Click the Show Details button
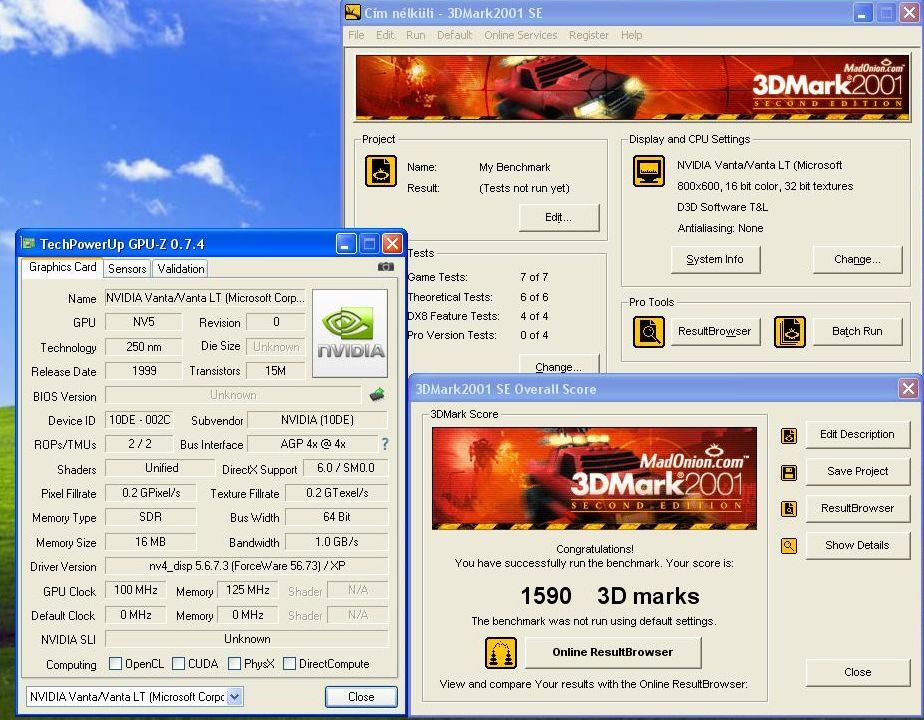924x720 pixels. [x=857, y=546]
